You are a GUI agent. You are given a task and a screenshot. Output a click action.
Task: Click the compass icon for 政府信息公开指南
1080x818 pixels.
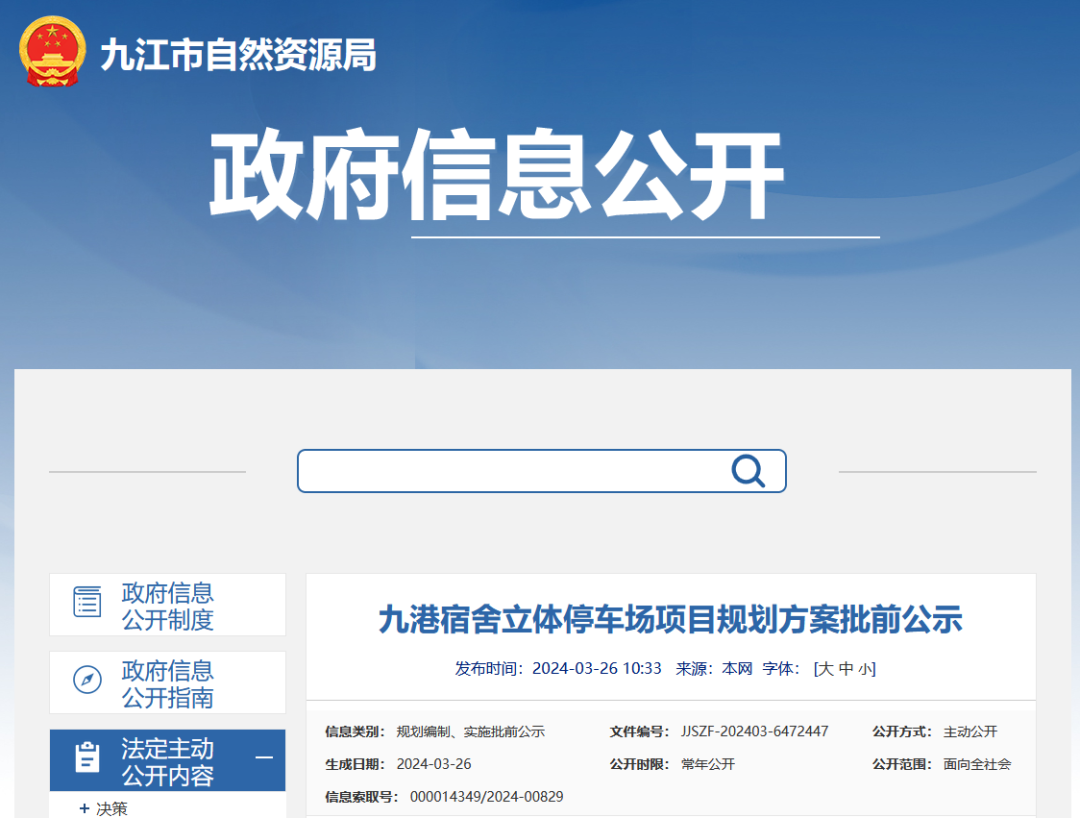[88, 682]
